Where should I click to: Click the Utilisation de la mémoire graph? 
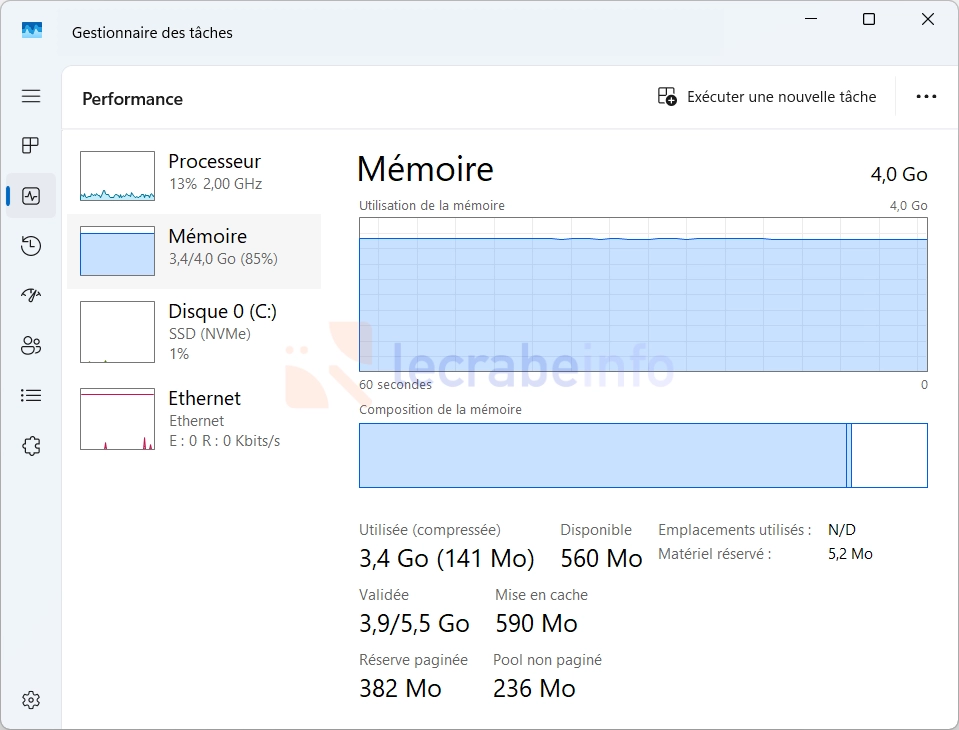[x=643, y=293]
